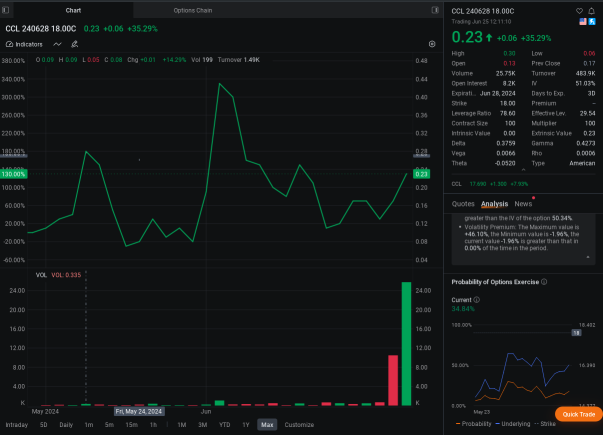This screenshot has height=435, width=603.
Task: Select the 5m interval
Action: [109, 425]
